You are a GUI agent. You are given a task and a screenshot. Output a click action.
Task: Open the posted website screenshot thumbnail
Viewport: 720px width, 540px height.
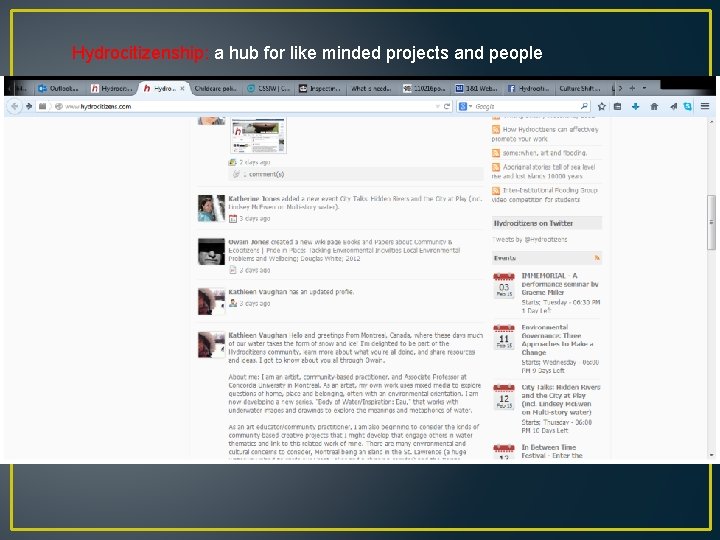coord(259,135)
